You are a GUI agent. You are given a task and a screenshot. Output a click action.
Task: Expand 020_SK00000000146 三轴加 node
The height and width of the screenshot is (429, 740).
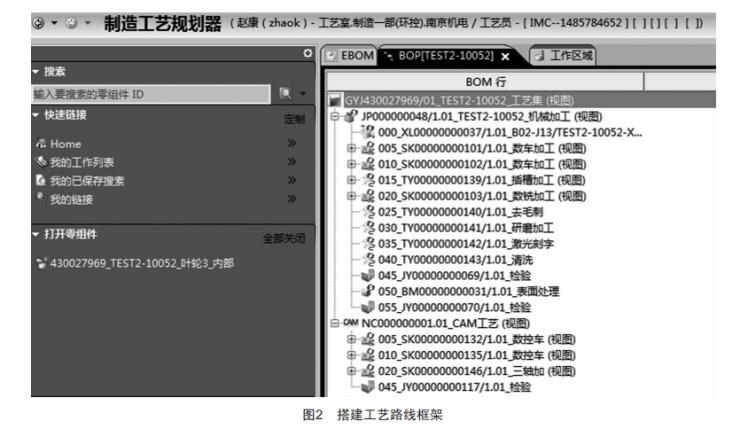pyautogui.click(x=352, y=371)
